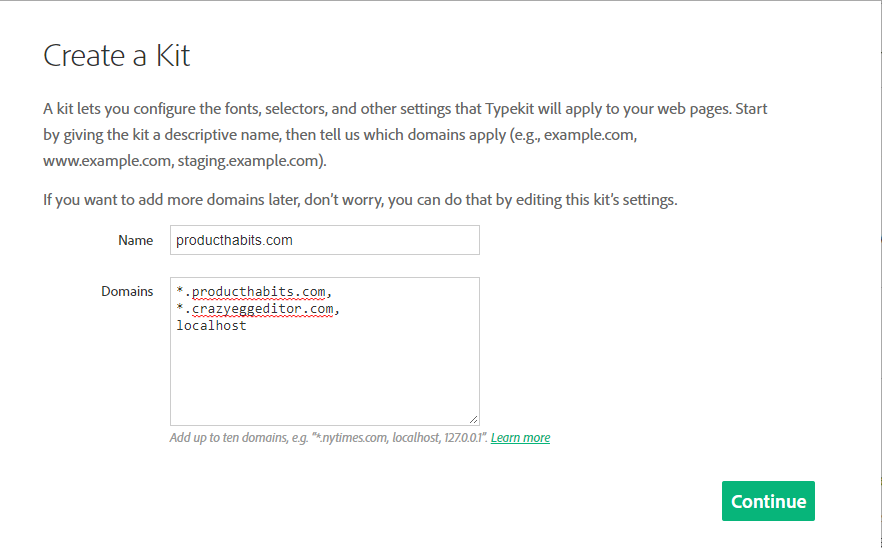Place cursor on the *.crazyeggeditor.com line
Image resolution: width=882 pixels, height=548 pixels.
[x=258, y=308]
